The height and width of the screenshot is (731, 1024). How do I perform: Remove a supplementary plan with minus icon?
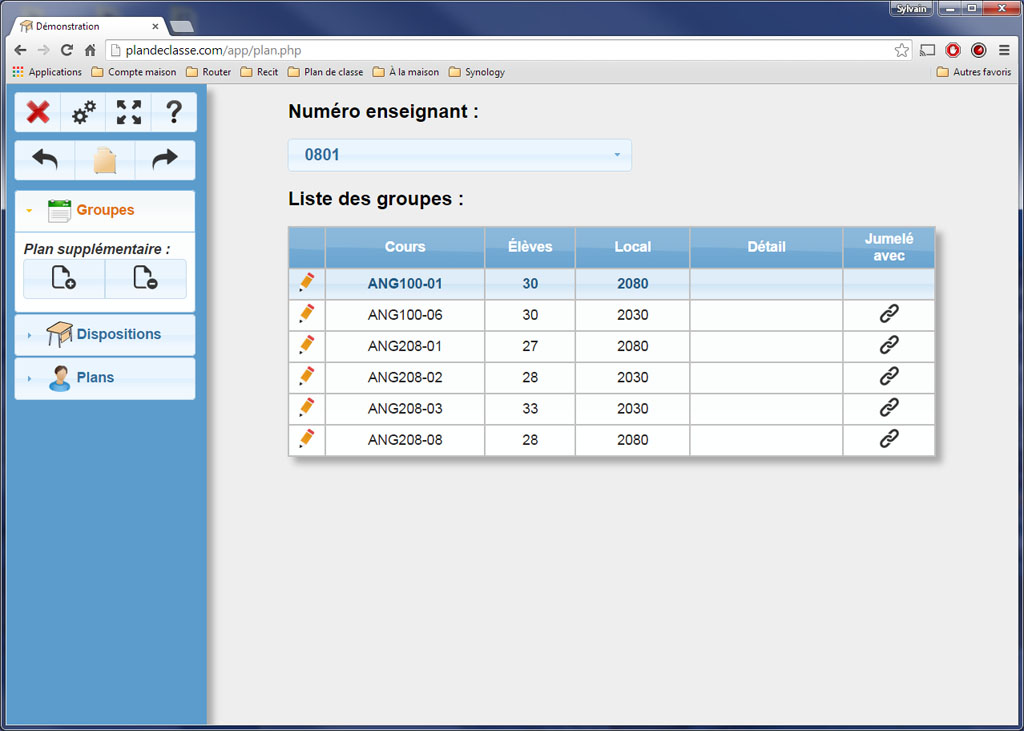point(145,279)
